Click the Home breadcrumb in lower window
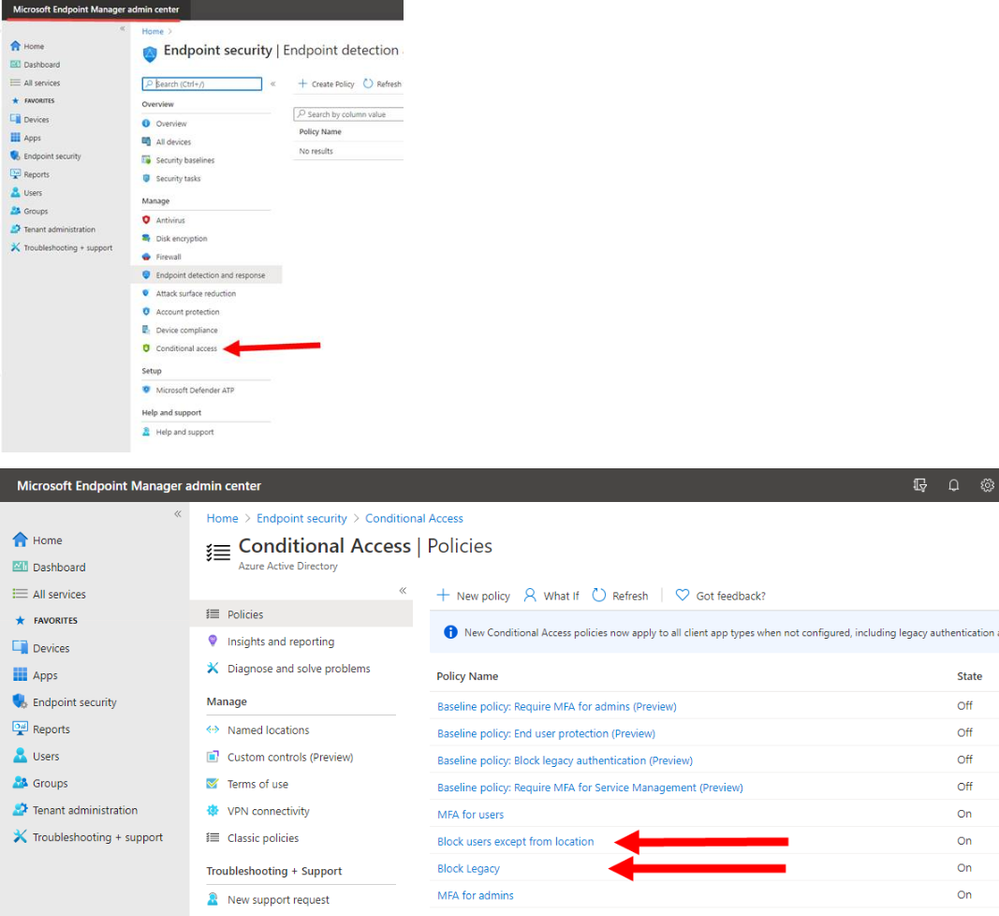The image size is (999, 916). point(222,519)
